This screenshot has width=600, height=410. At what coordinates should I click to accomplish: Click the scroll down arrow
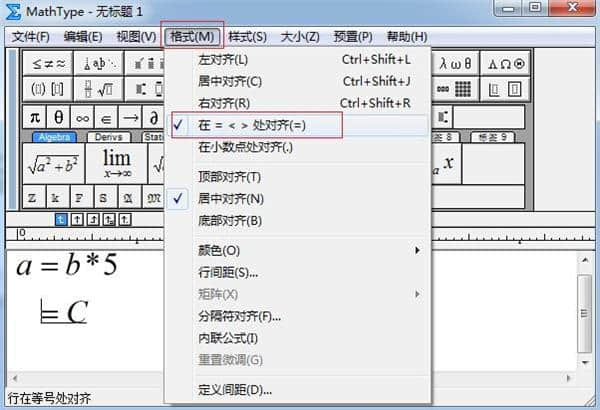click(x=585, y=362)
